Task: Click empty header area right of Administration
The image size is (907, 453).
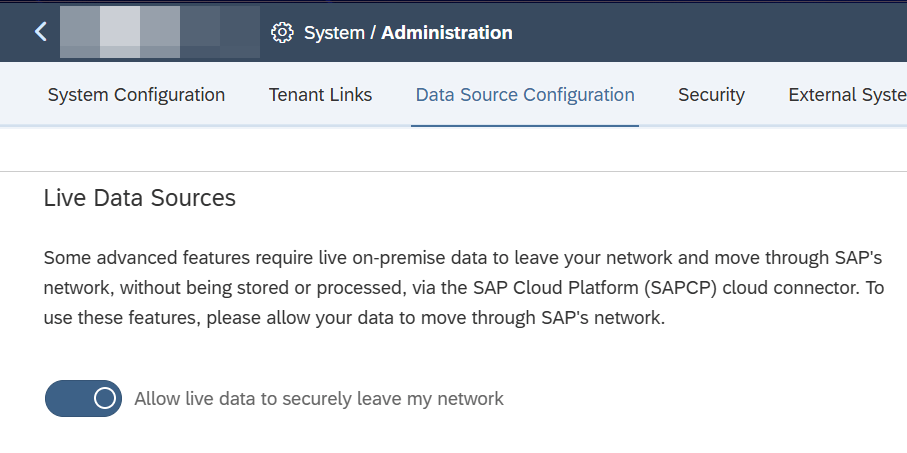Action: [x=700, y=33]
